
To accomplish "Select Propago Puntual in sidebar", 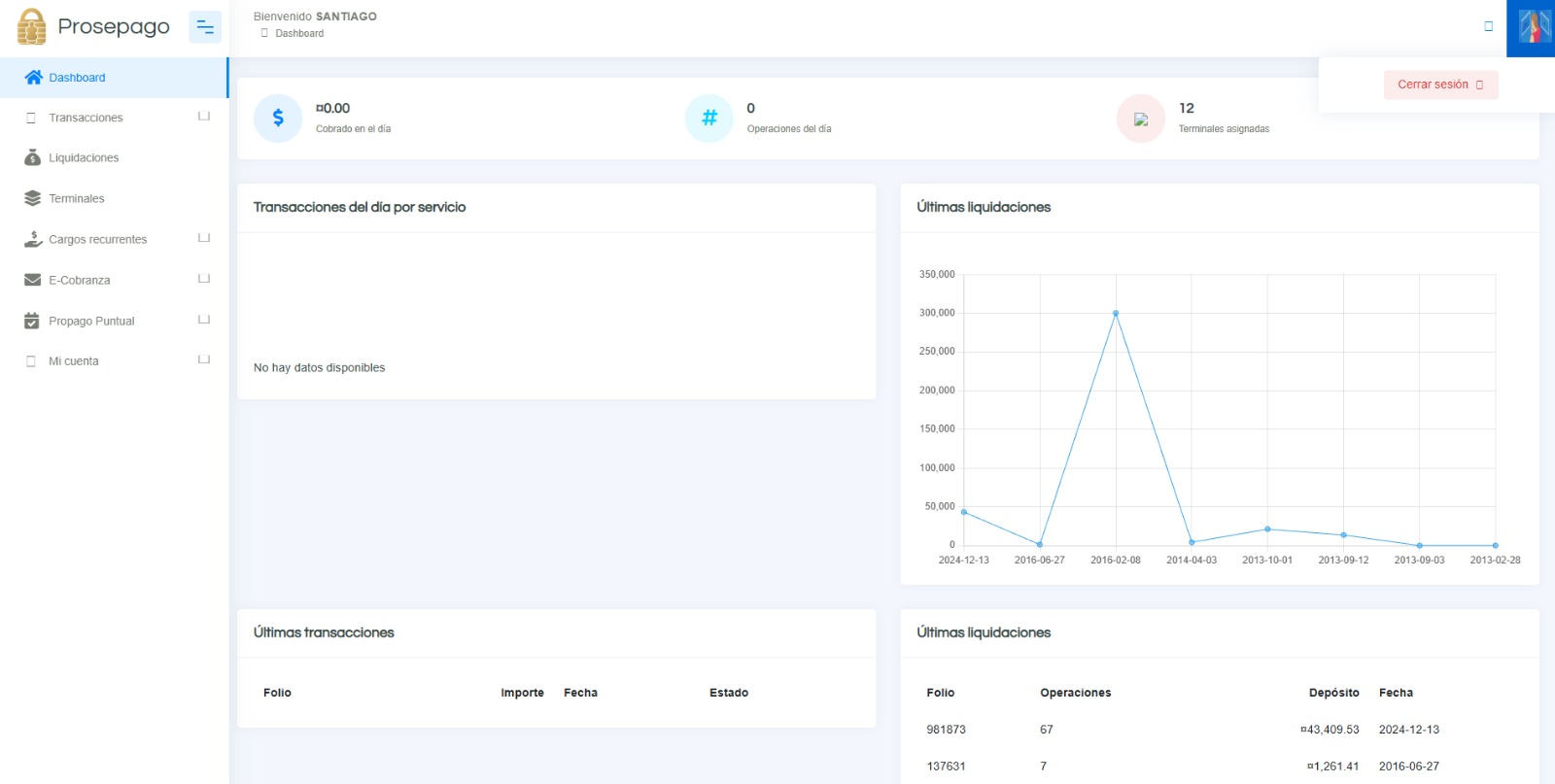I will point(114,321).
